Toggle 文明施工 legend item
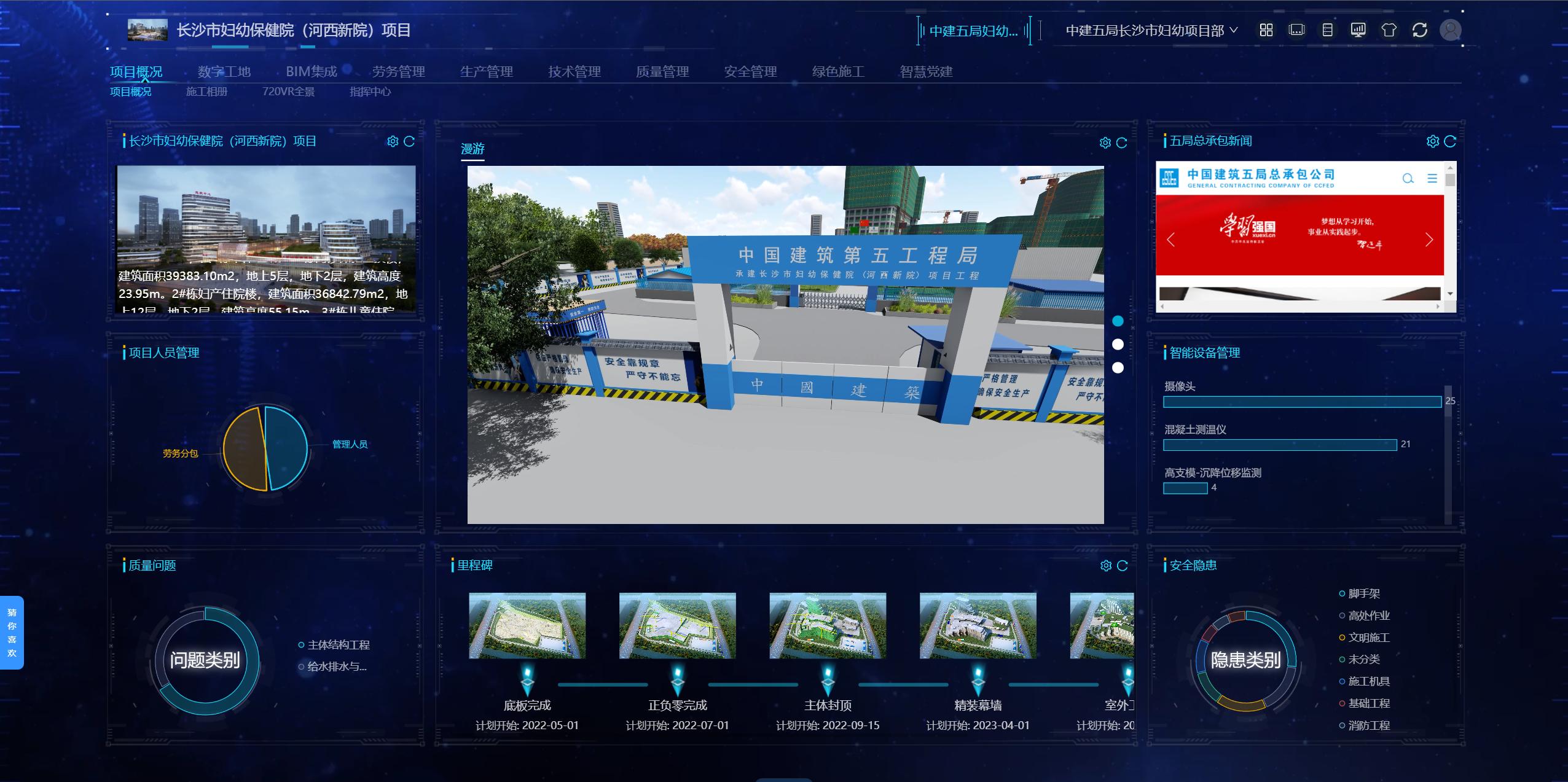 pos(1364,638)
